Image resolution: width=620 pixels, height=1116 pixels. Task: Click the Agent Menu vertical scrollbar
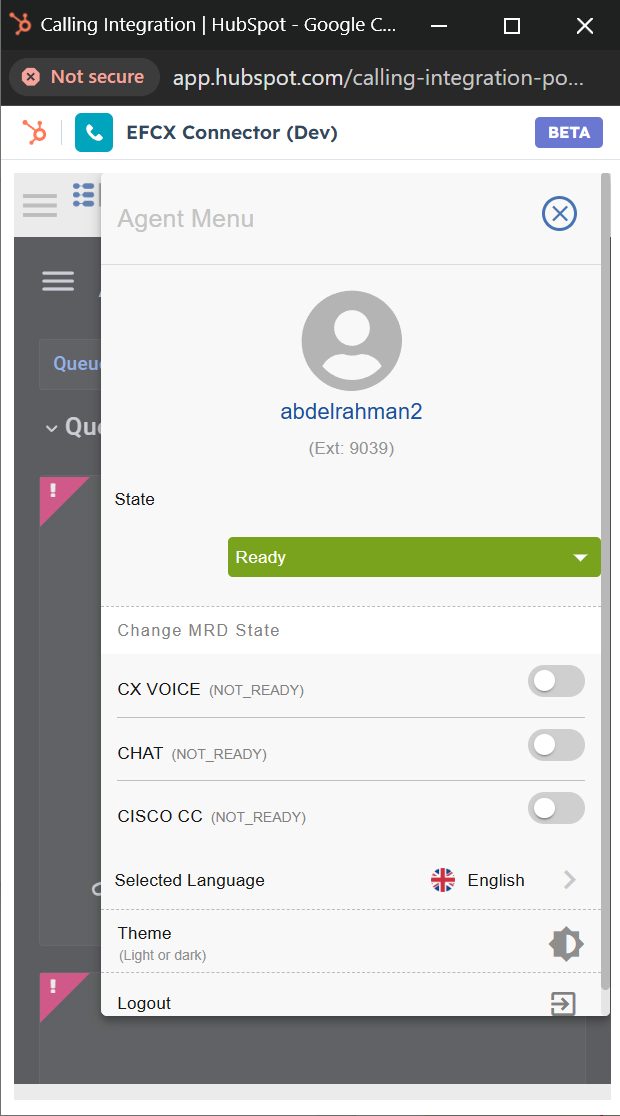point(605,580)
